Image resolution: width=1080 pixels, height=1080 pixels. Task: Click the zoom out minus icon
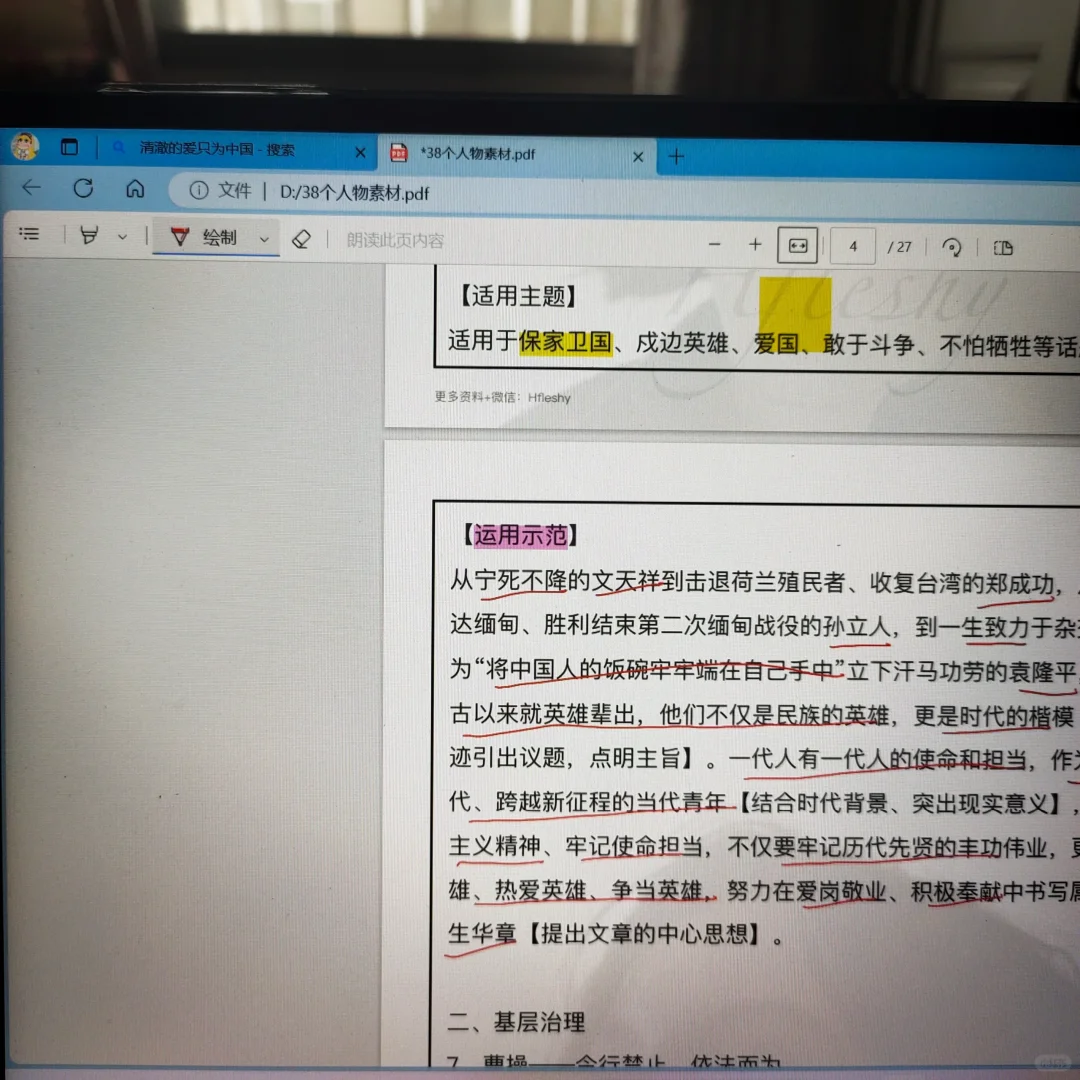point(716,243)
